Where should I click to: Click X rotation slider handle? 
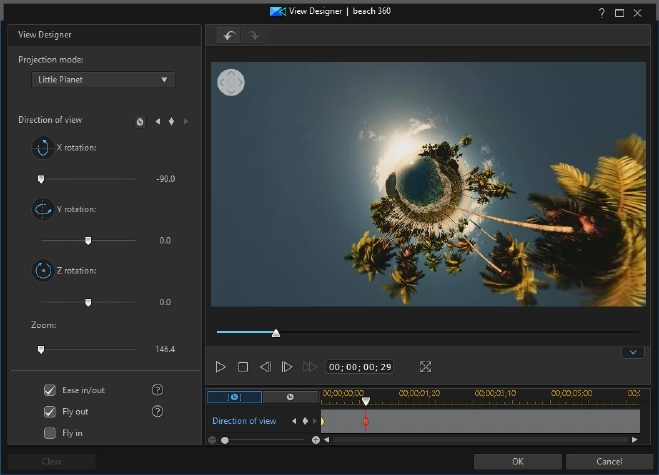[x=41, y=179]
